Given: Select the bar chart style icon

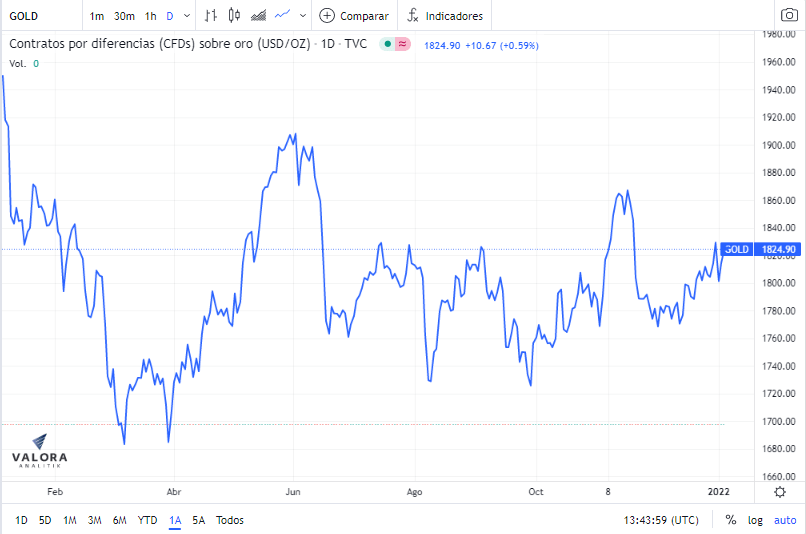Looking at the screenshot, I should [x=210, y=16].
